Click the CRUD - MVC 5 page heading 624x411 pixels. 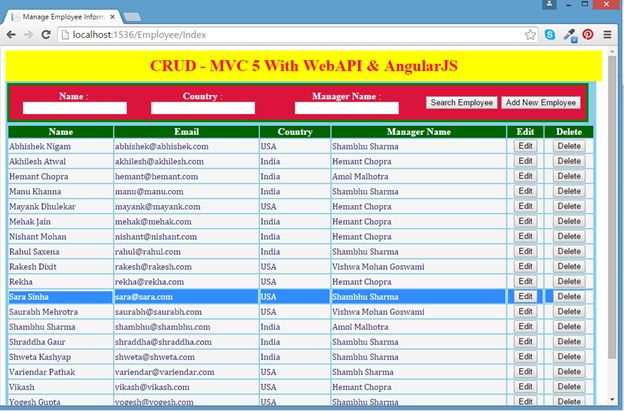(x=304, y=66)
